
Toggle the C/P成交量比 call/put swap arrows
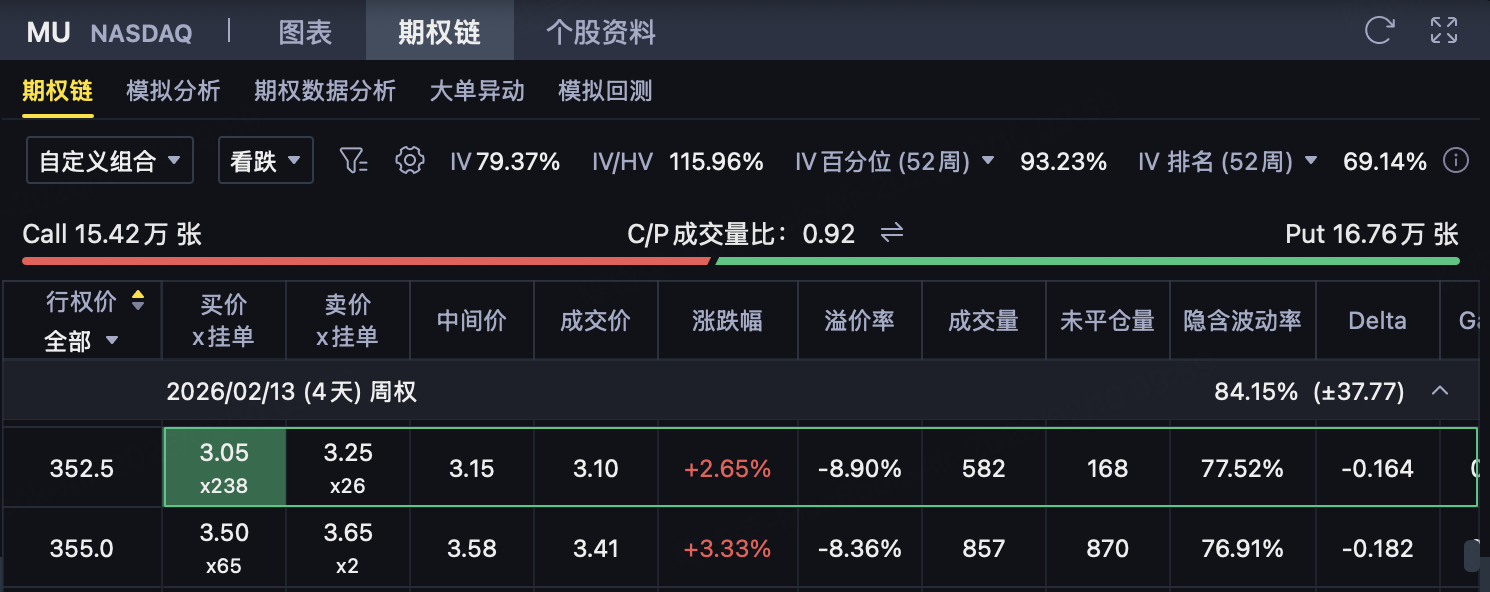(x=891, y=233)
